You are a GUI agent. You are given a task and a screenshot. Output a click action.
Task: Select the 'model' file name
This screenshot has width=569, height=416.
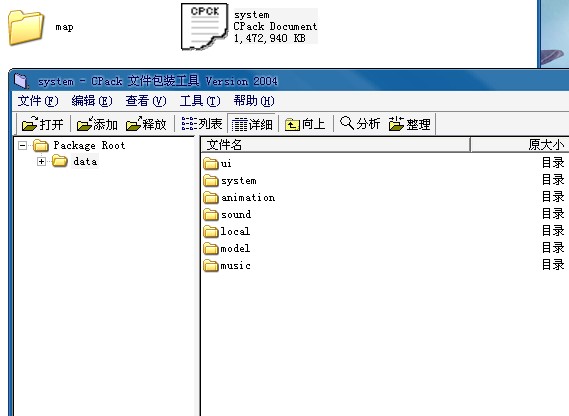(x=235, y=248)
